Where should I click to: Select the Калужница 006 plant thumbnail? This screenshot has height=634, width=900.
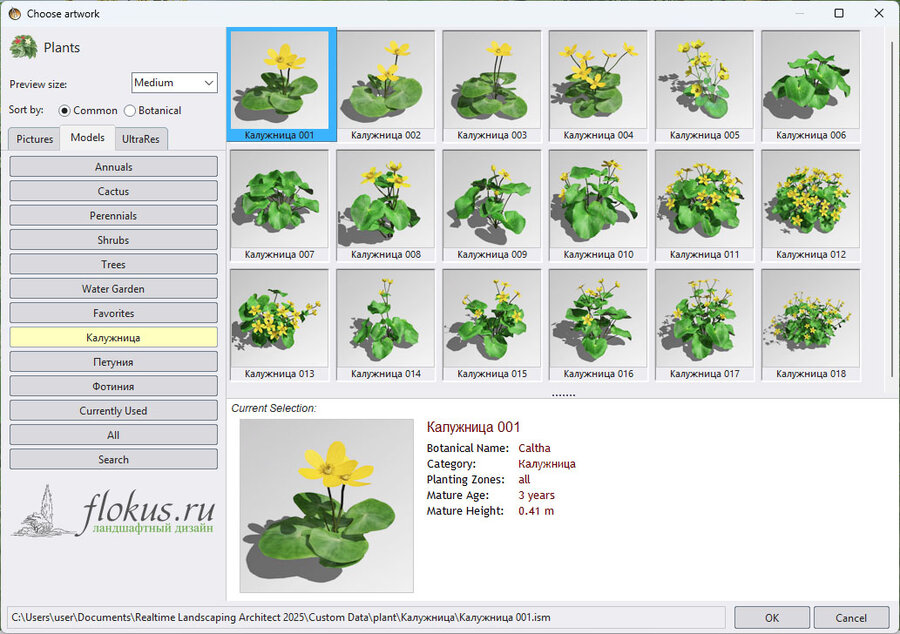pyautogui.click(x=810, y=84)
